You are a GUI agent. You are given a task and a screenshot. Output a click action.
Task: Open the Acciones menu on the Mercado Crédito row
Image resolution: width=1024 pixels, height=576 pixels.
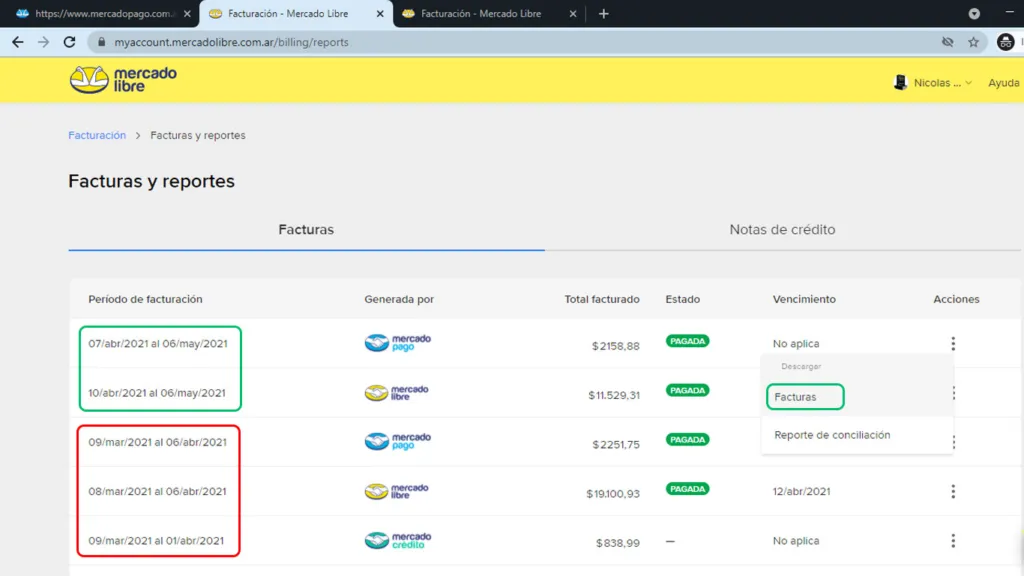click(953, 540)
